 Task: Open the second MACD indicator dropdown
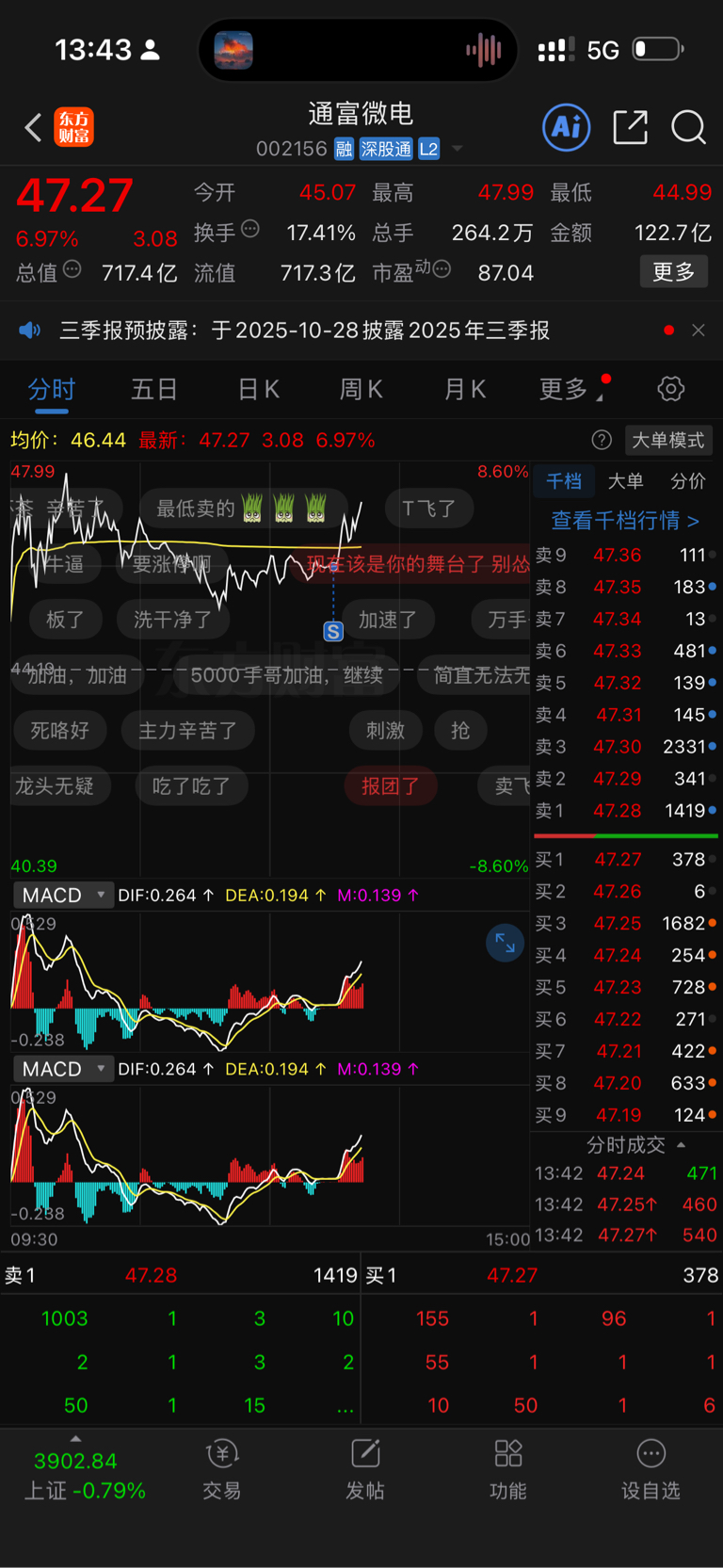point(63,1069)
